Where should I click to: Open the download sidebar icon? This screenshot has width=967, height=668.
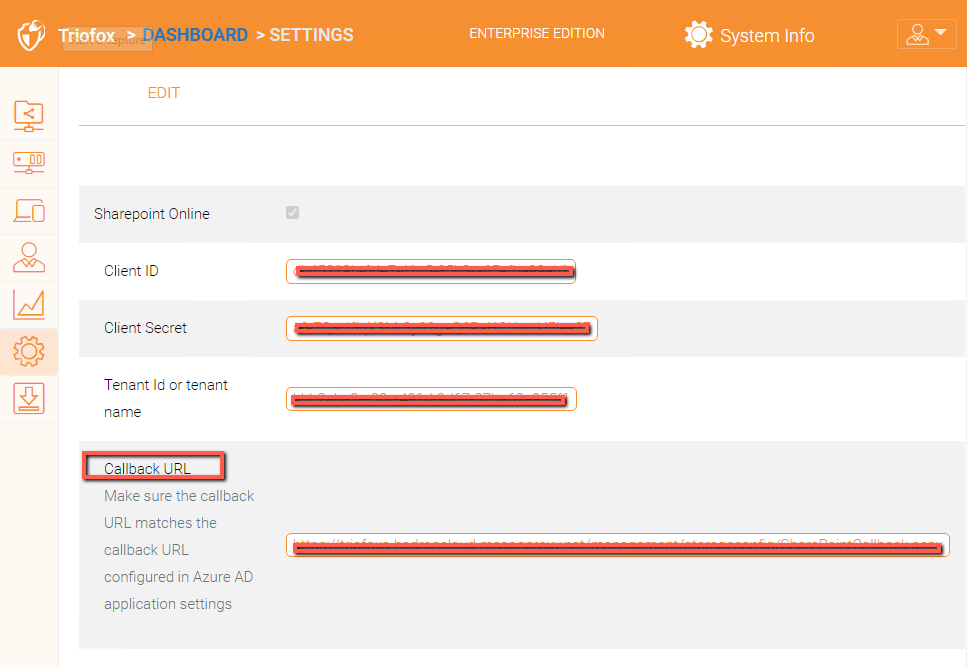29,398
